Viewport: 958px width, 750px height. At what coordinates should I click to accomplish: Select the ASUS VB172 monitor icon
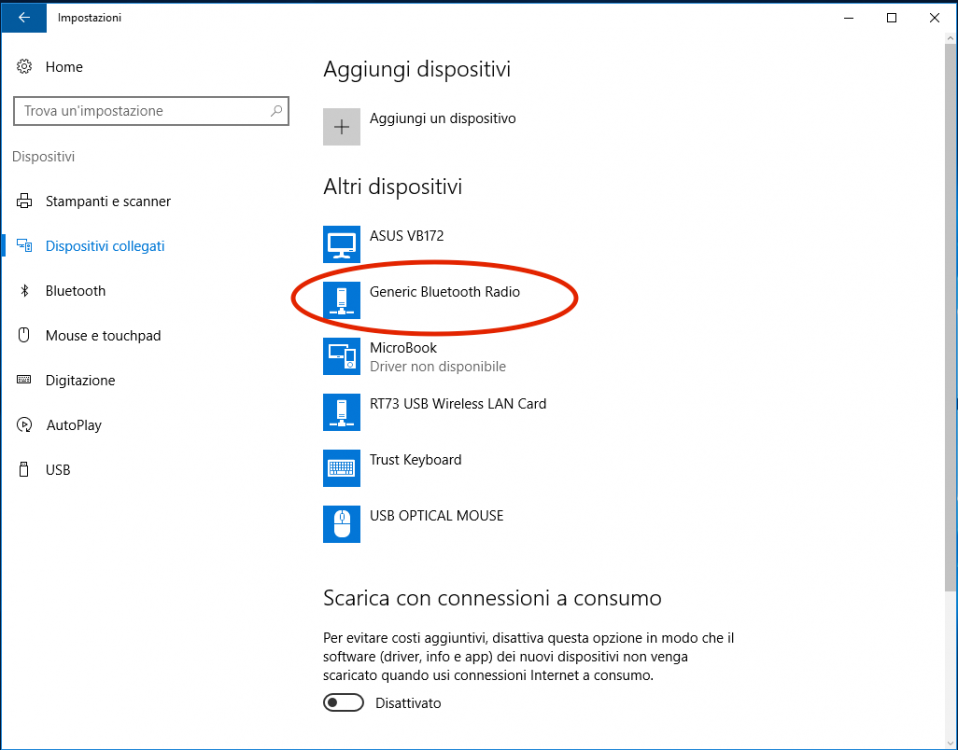pyautogui.click(x=342, y=244)
